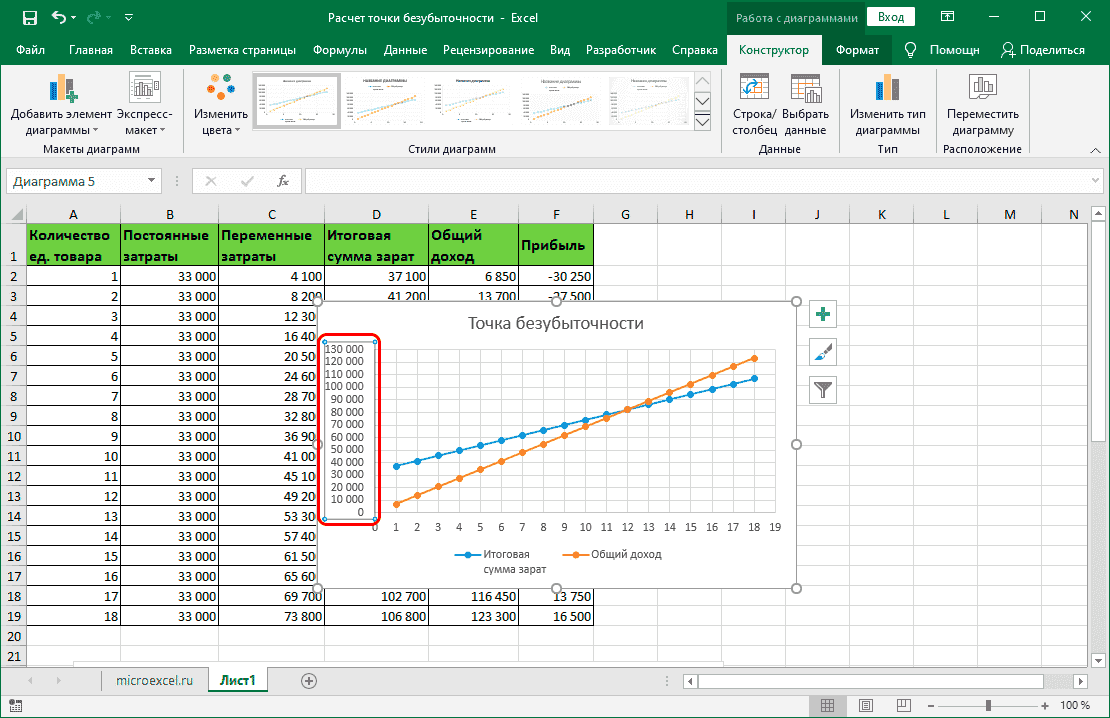
Task: Click Change Colors (Изменить цвета) icon
Action: click(214, 89)
